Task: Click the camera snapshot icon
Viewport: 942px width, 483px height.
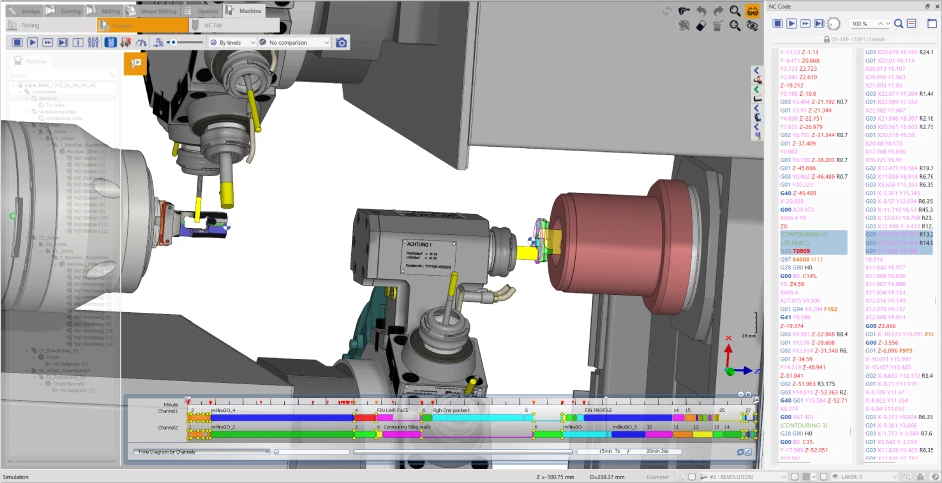Action: 342,43
